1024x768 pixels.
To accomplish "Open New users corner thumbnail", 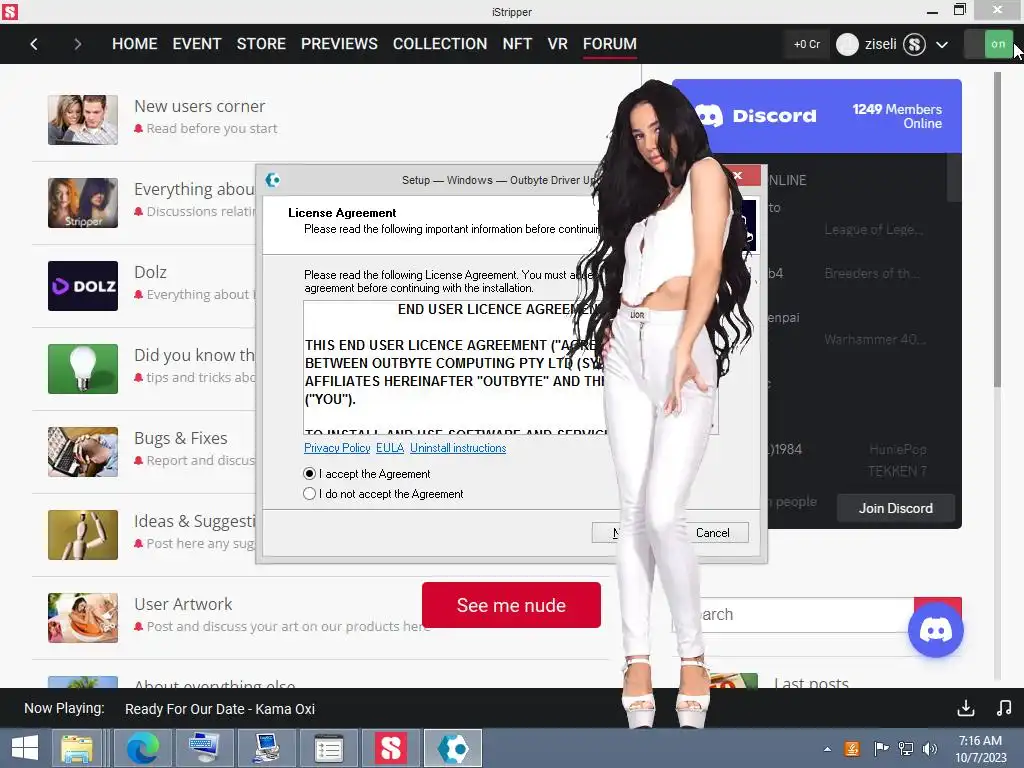I will tap(83, 120).
